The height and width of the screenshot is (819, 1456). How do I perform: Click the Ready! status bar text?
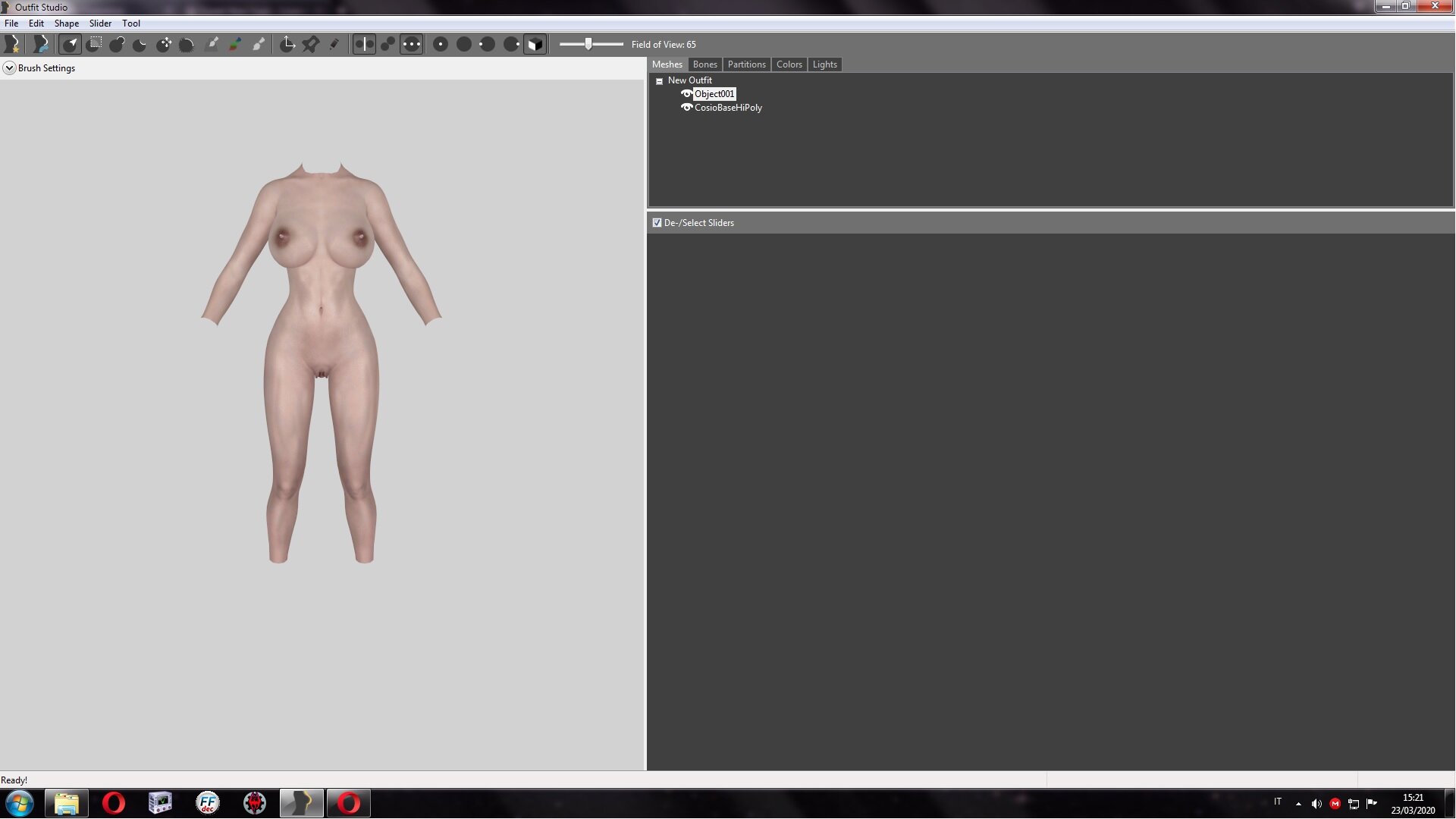point(14,780)
